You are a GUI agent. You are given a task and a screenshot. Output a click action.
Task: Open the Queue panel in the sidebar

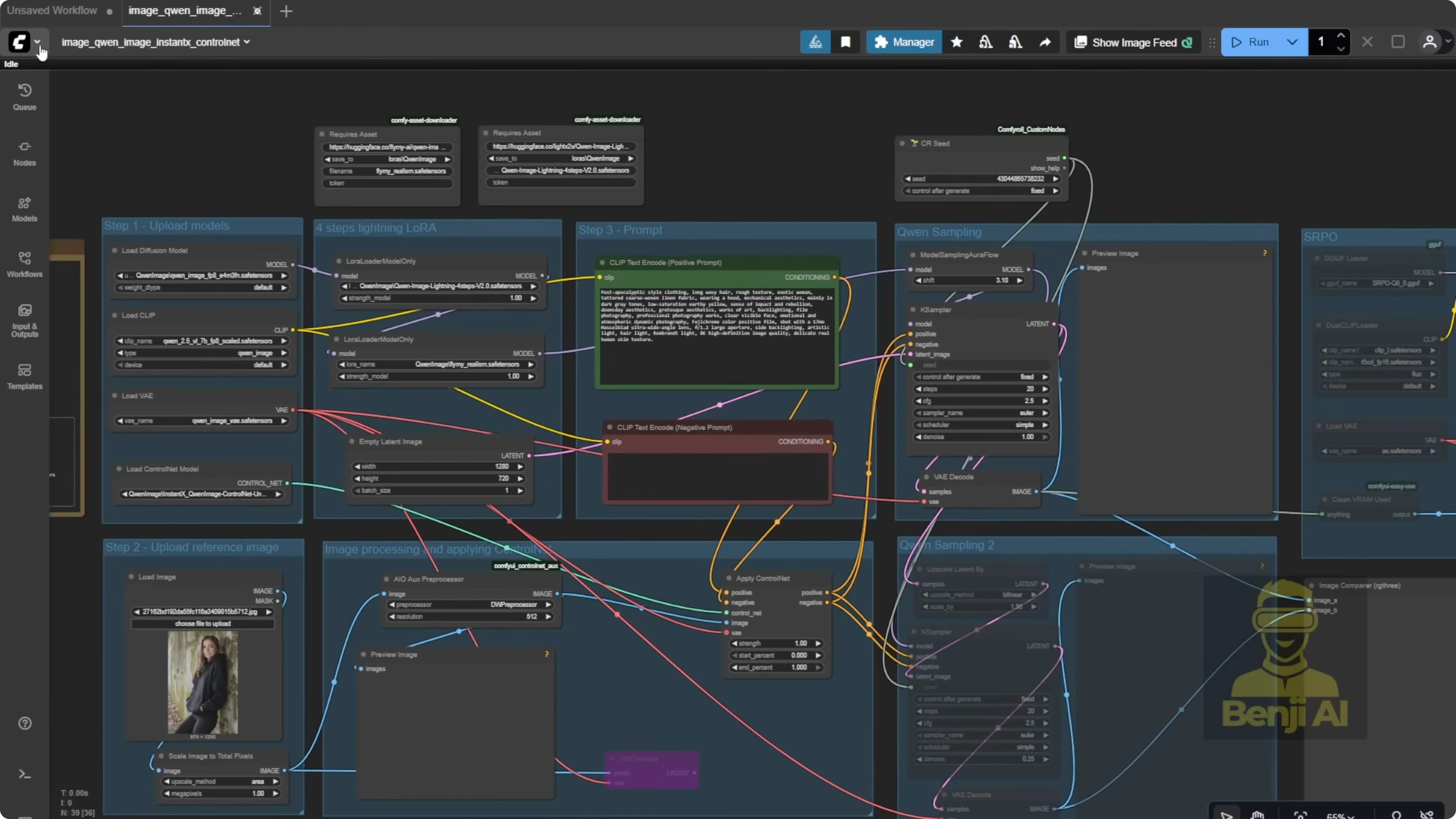(x=24, y=97)
